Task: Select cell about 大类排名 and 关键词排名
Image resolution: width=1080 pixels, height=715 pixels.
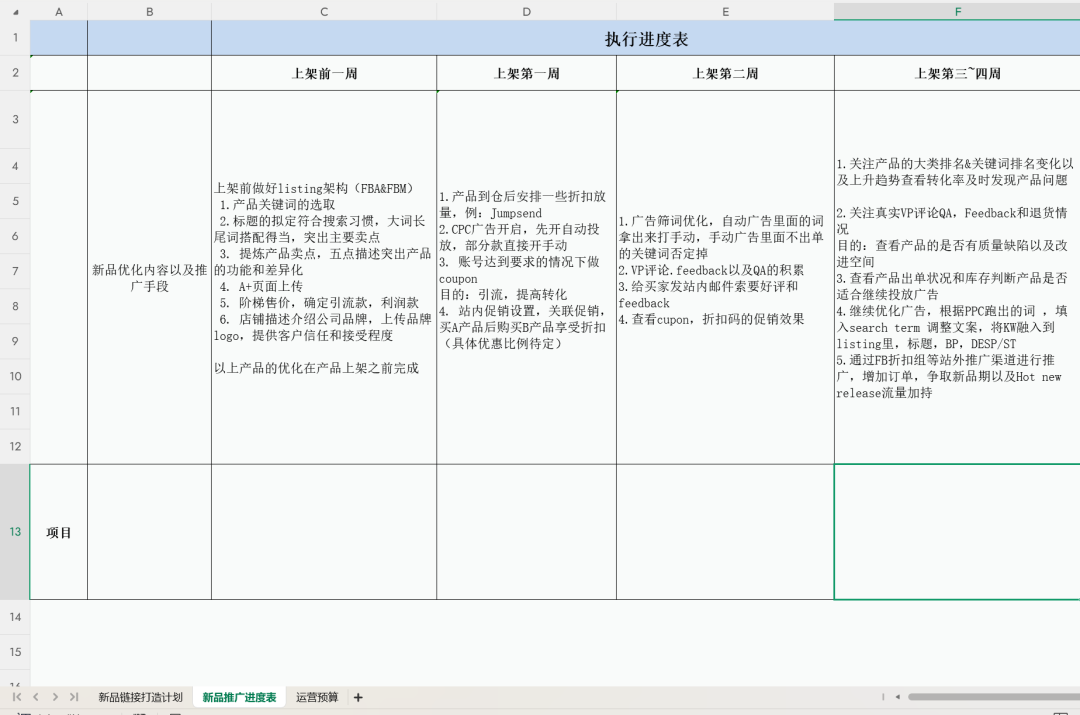Action: click(x=957, y=278)
